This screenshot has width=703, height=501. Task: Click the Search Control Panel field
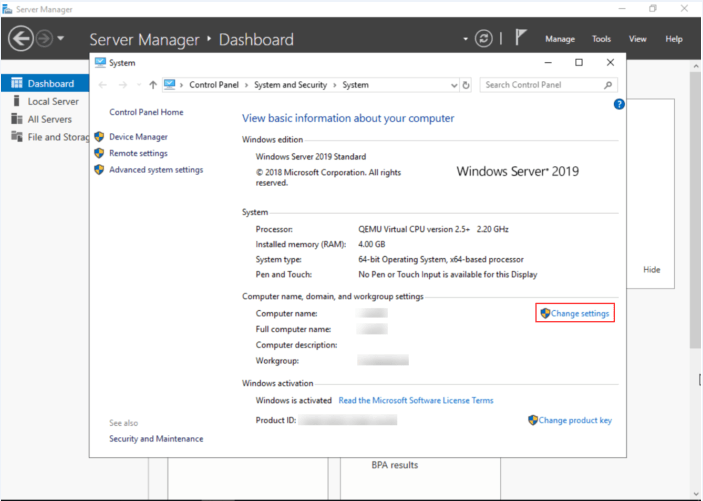[548, 85]
